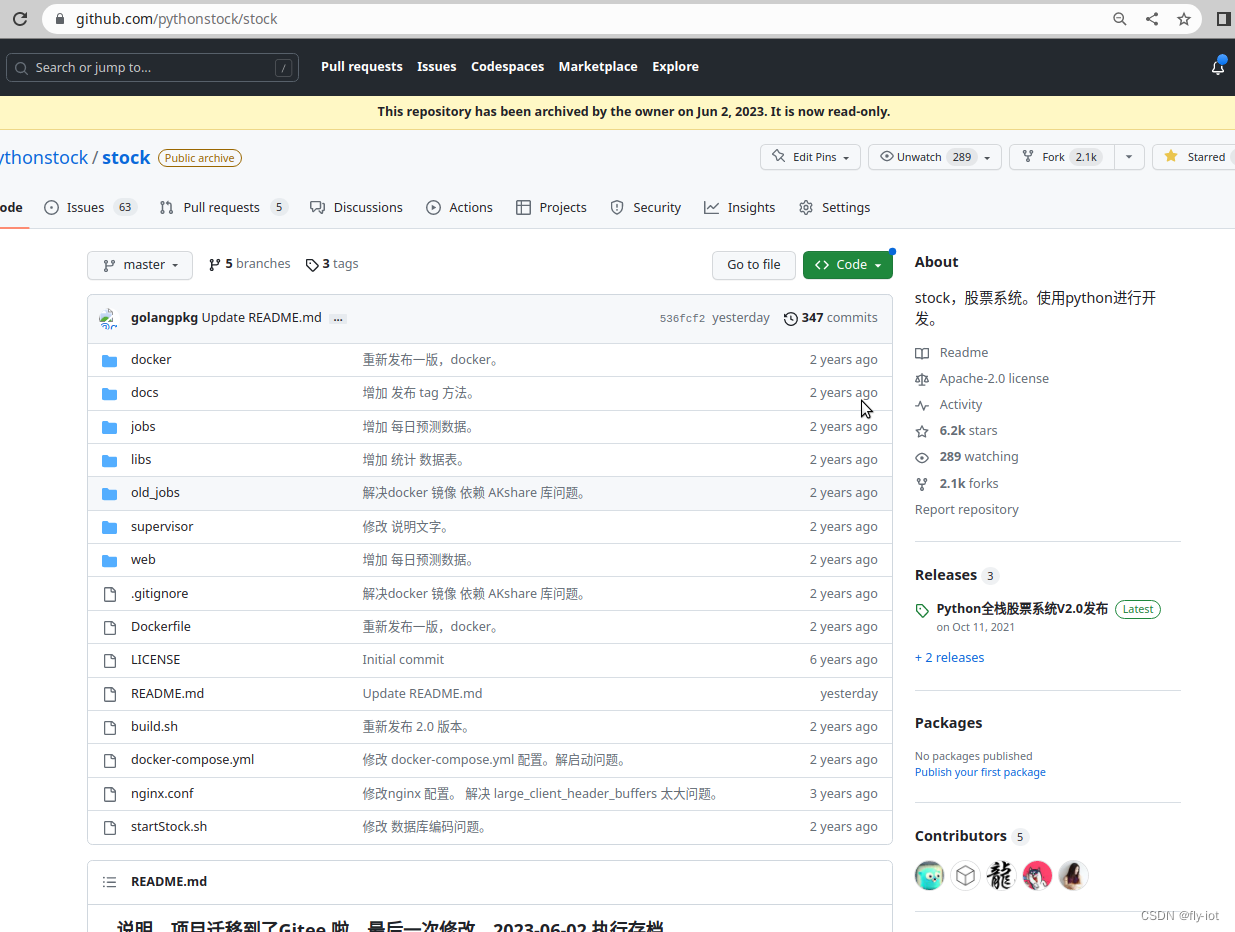
Task: Open the Marketplace menu item
Action: click(x=598, y=66)
